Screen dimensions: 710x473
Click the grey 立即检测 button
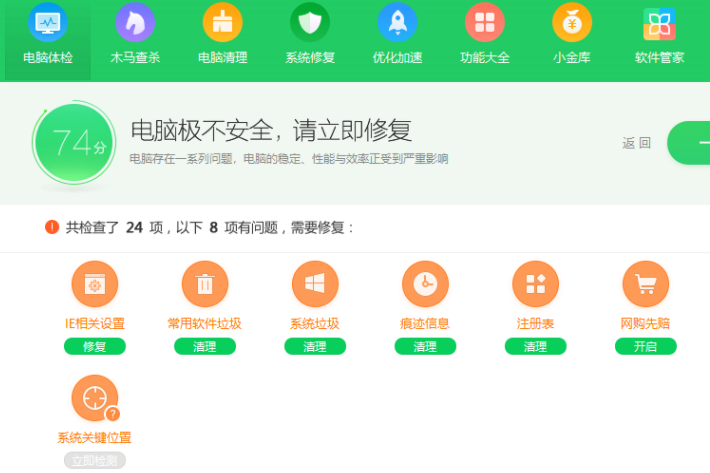95,460
